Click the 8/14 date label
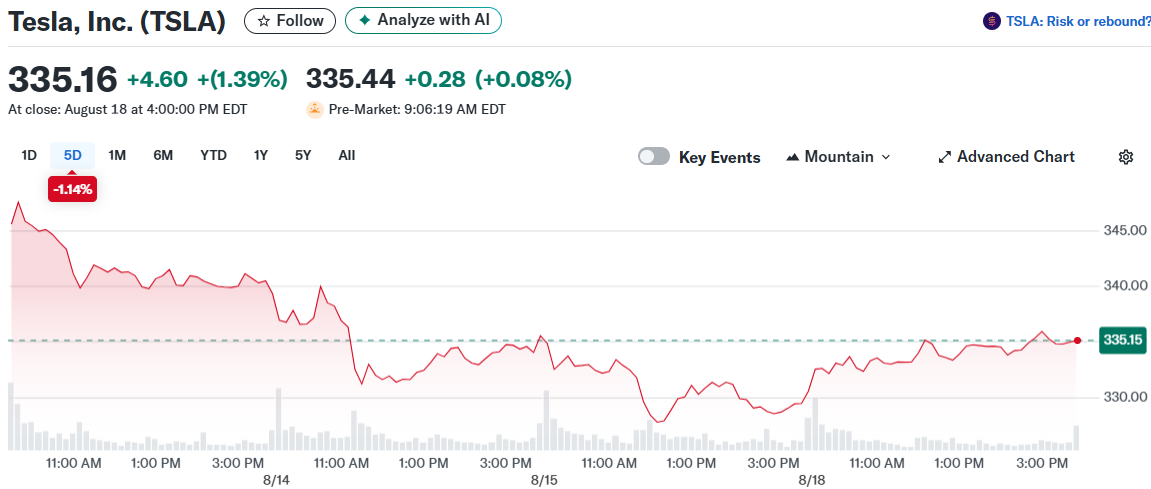The width and height of the screenshot is (1151, 489). click(277, 480)
